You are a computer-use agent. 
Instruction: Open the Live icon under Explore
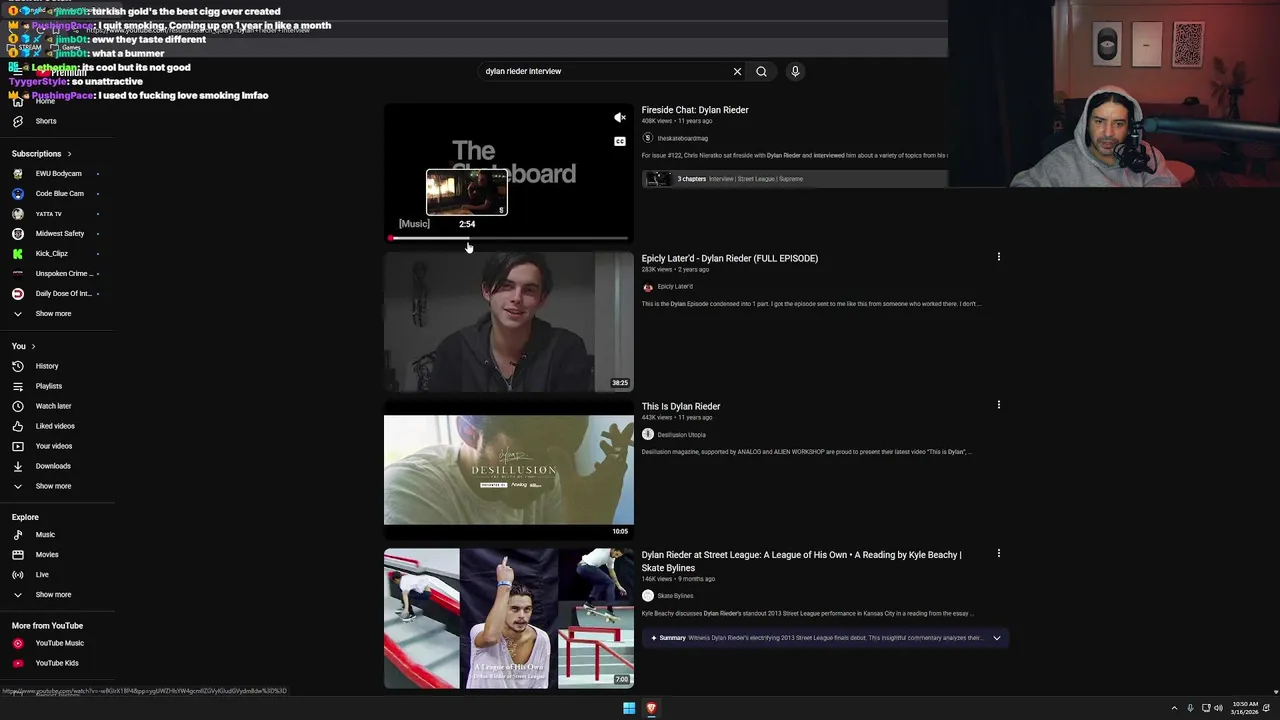coord(17,575)
